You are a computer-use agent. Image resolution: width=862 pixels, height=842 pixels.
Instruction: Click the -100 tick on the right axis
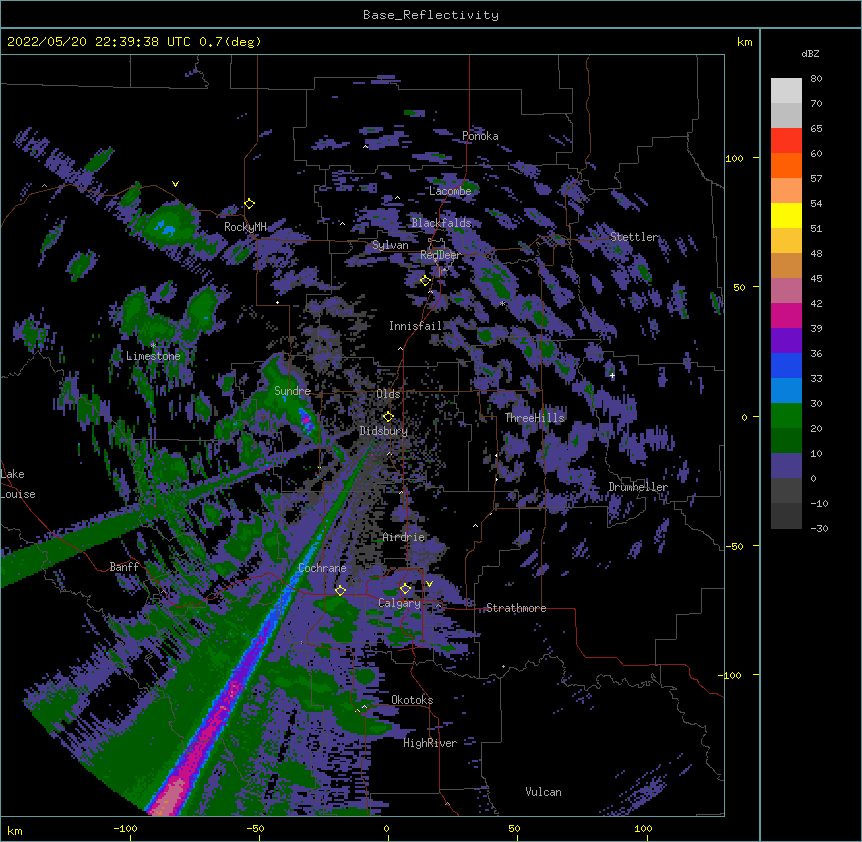[x=731, y=675]
